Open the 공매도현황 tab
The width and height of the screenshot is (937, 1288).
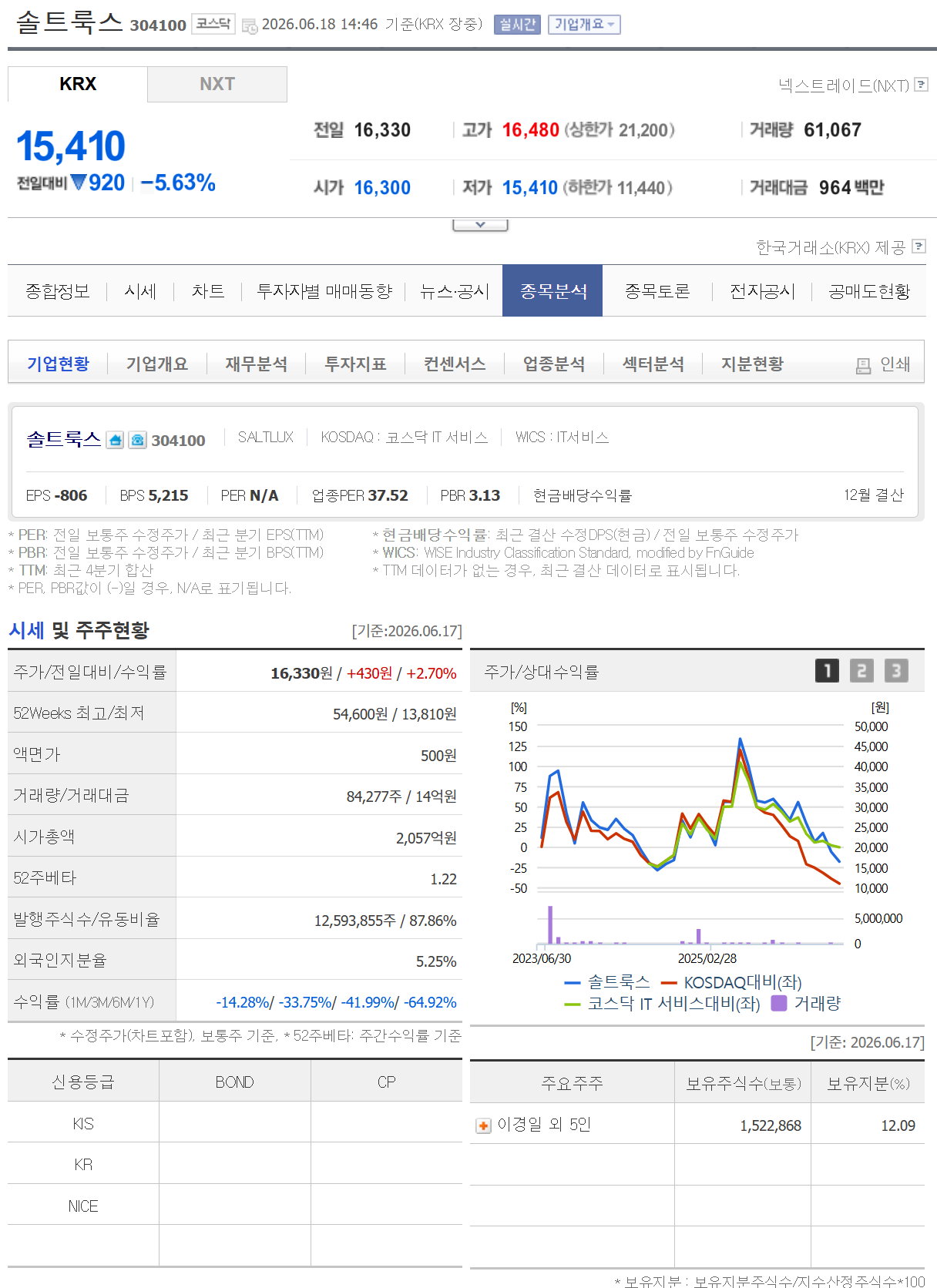click(869, 291)
